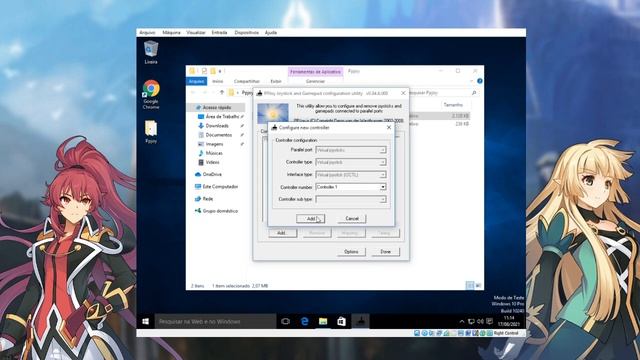Screen dimensions: 640x360
Task: Open Downloads in Explorer sidebar
Action: 217,126
